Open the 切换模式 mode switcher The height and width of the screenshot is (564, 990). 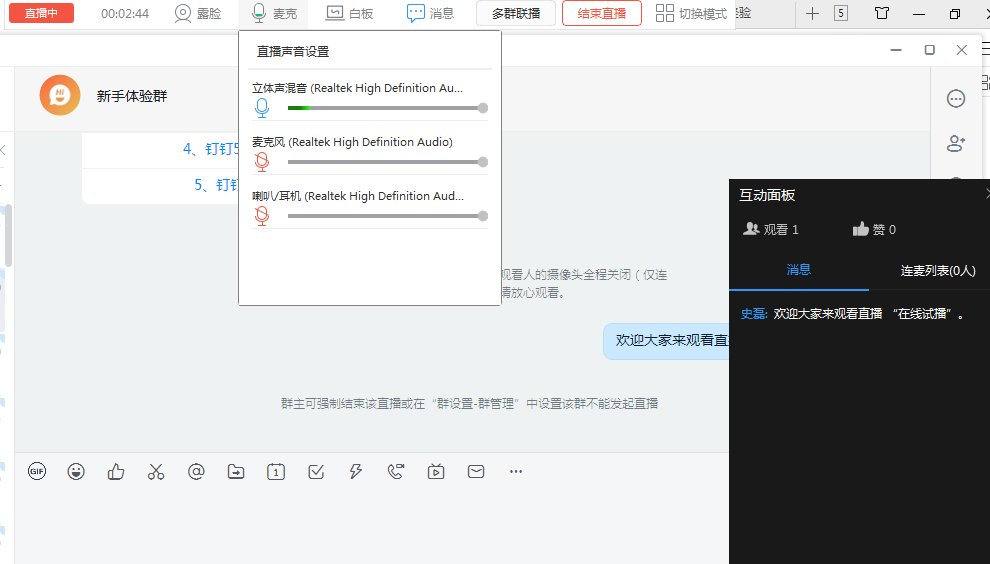click(692, 14)
